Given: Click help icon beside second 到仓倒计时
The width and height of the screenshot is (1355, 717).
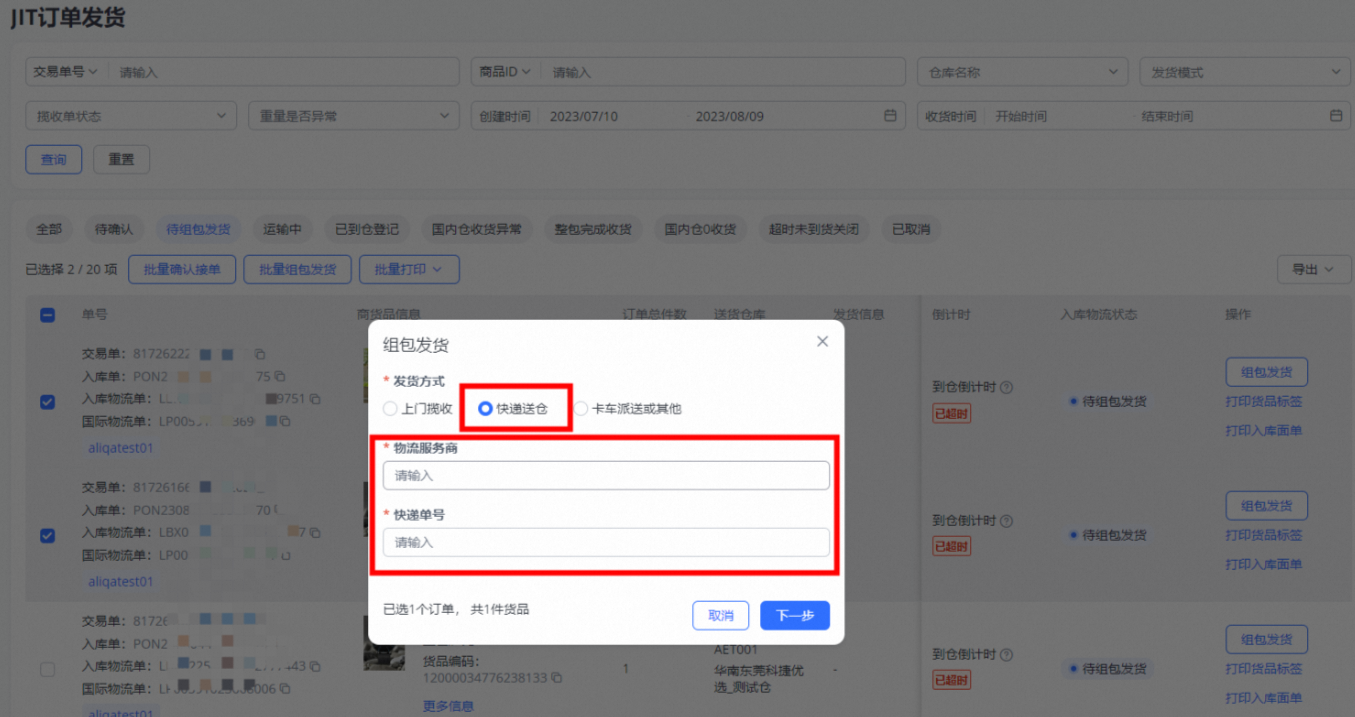Looking at the screenshot, I should point(1006,521).
